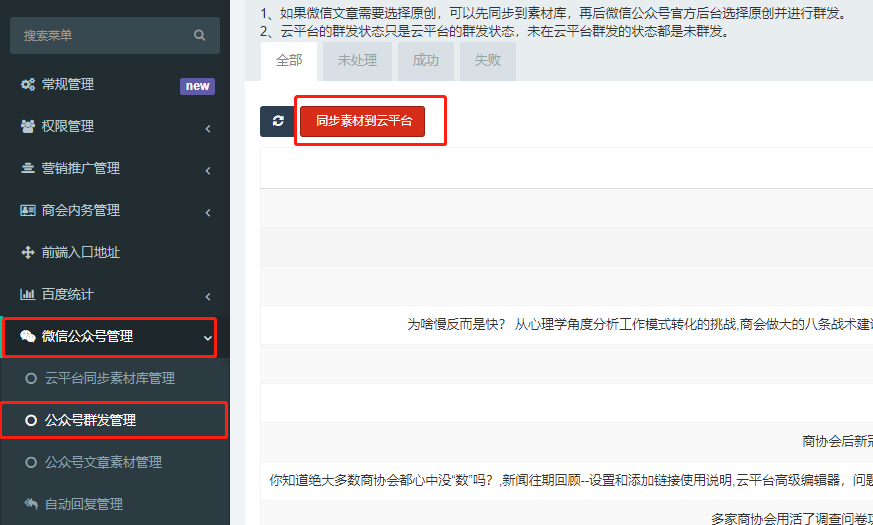Screen dimensions: 873x525
Task: Open 云平台同步素材库管理 in the sidebar
Action: click(110, 378)
